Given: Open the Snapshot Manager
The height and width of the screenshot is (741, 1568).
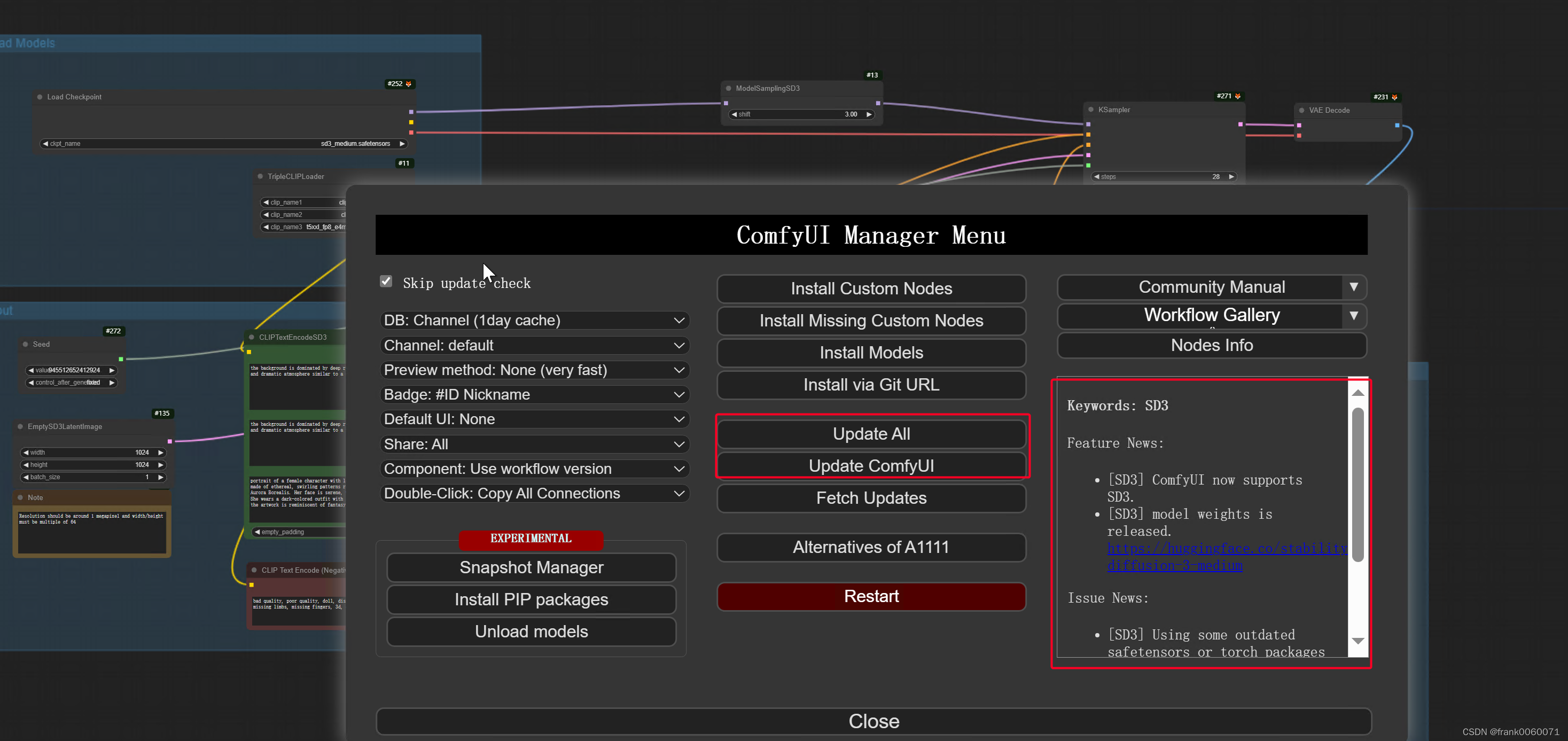Looking at the screenshot, I should [x=531, y=567].
